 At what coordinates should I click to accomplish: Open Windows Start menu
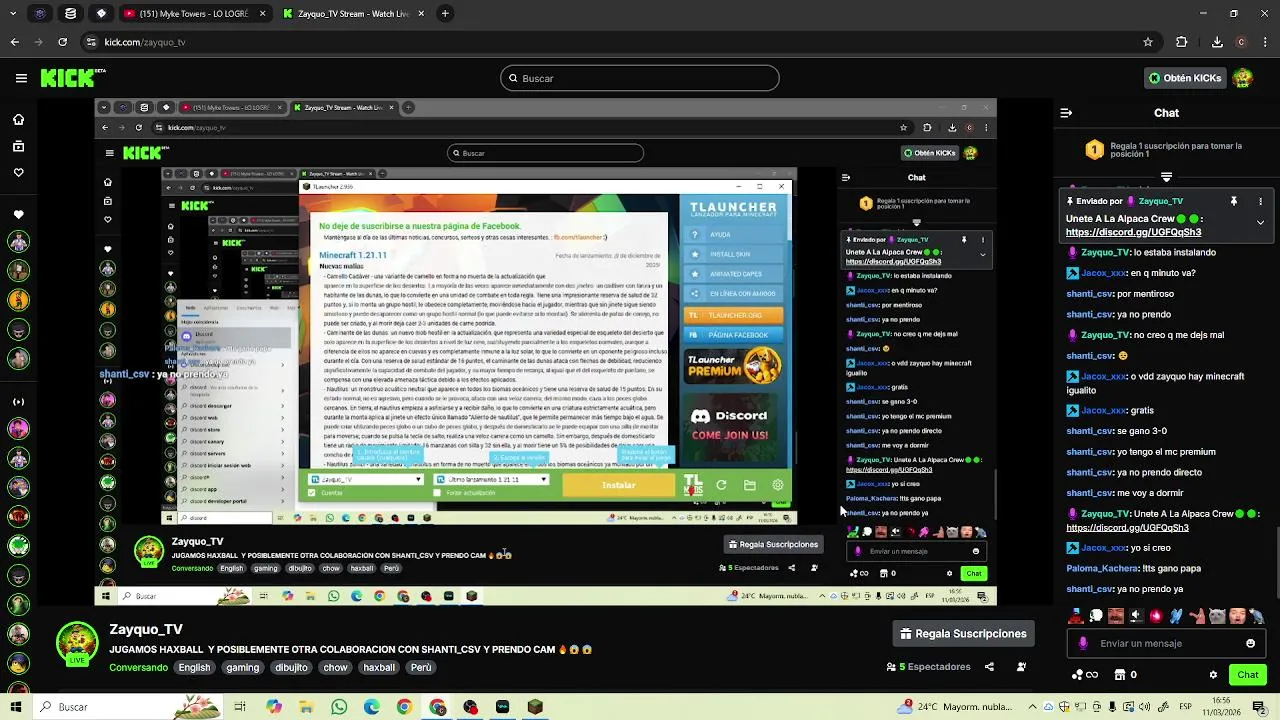(15, 707)
